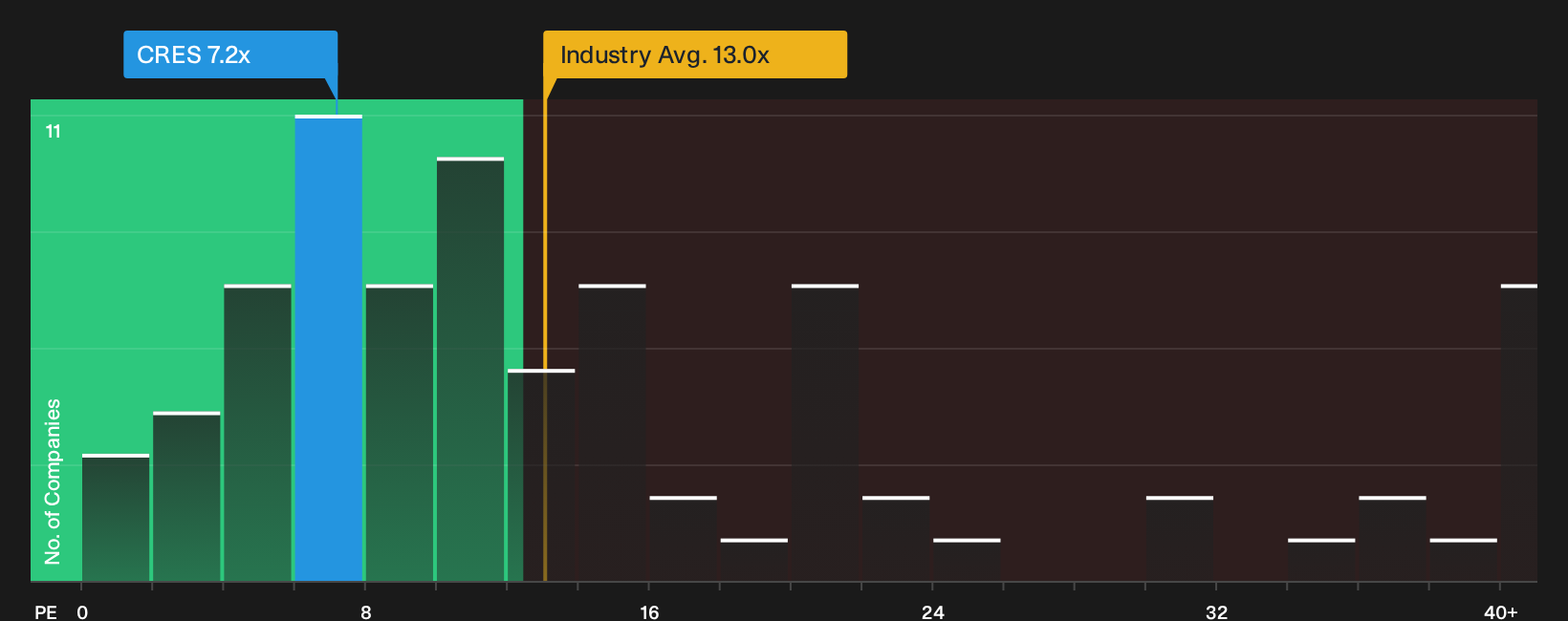
Task: Click the 16 axis tick label
Action: point(649,611)
